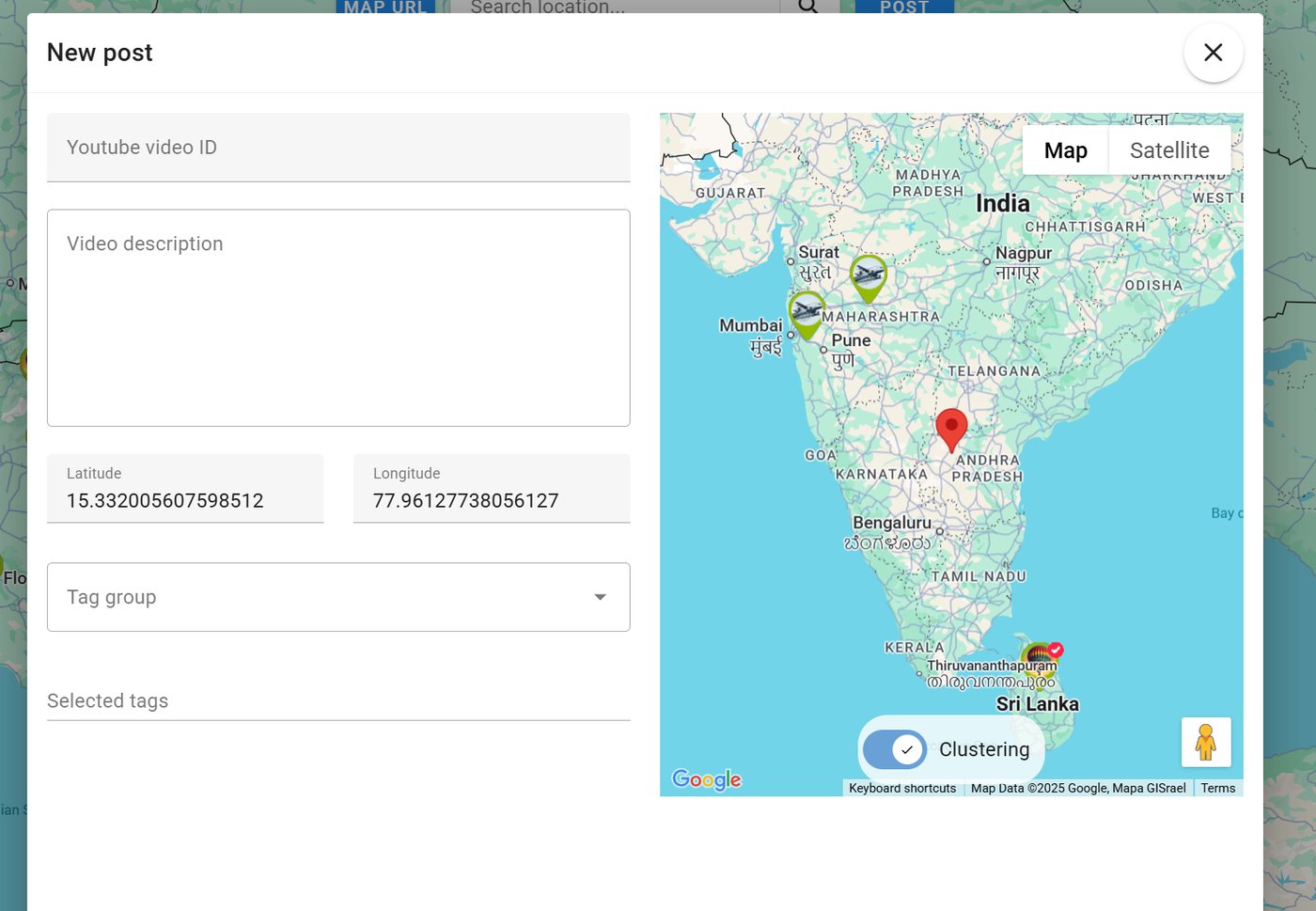1316x911 pixels.
Task: Switch to Map view tab
Action: tap(1065, 150)
